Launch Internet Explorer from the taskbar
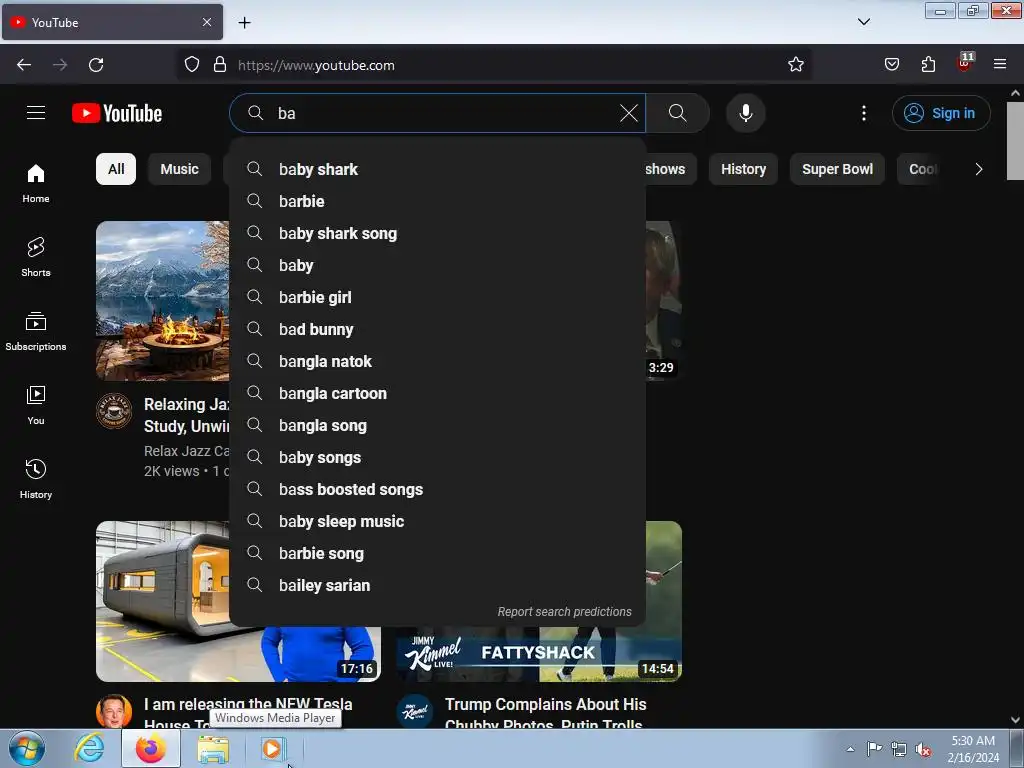Viewport: 1024px width, 768px height. coord(89,748)
